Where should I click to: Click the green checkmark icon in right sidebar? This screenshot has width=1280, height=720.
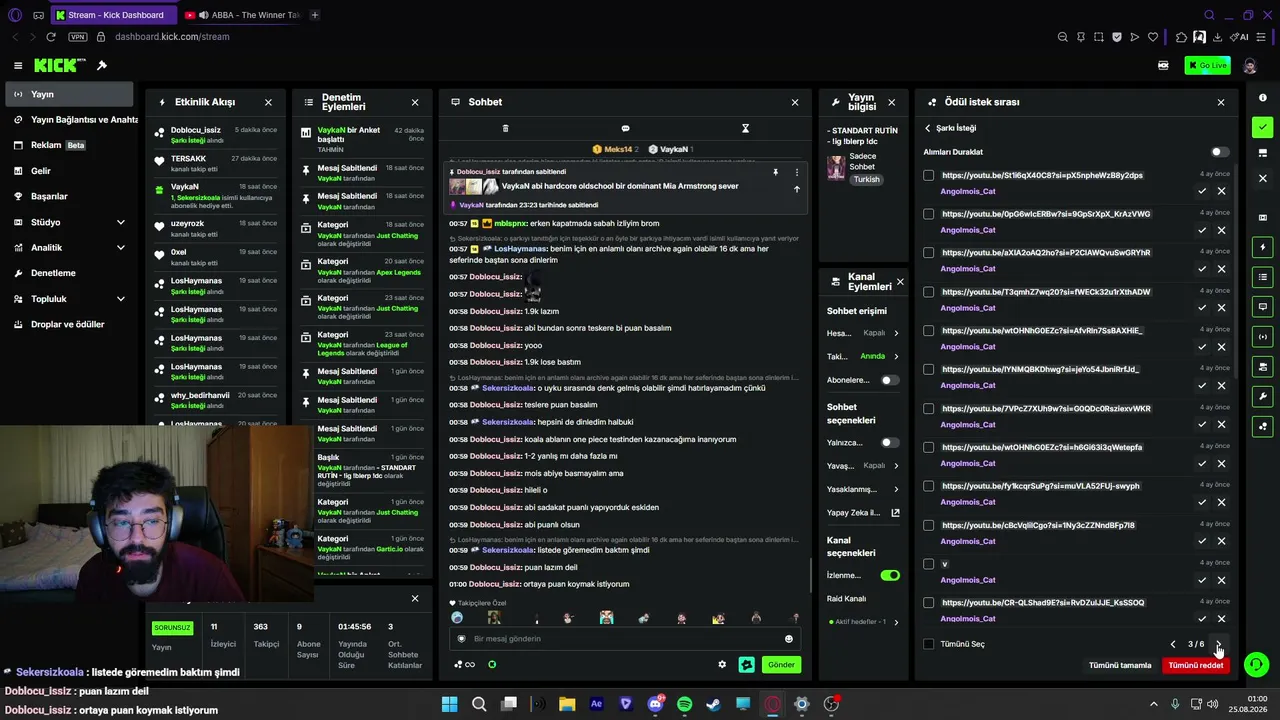[1263, 127]
